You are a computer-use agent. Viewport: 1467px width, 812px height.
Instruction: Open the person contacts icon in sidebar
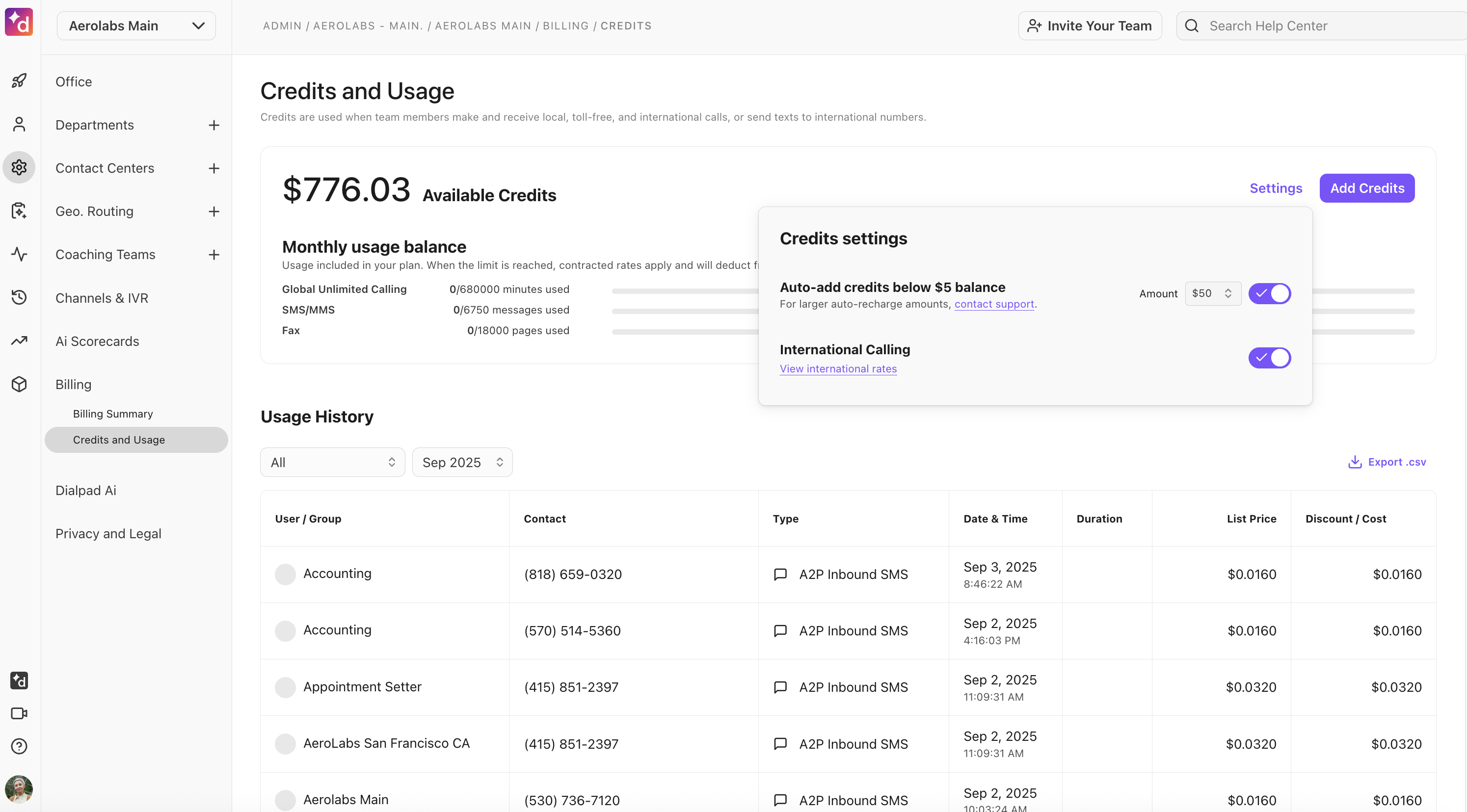pos(19,124)
